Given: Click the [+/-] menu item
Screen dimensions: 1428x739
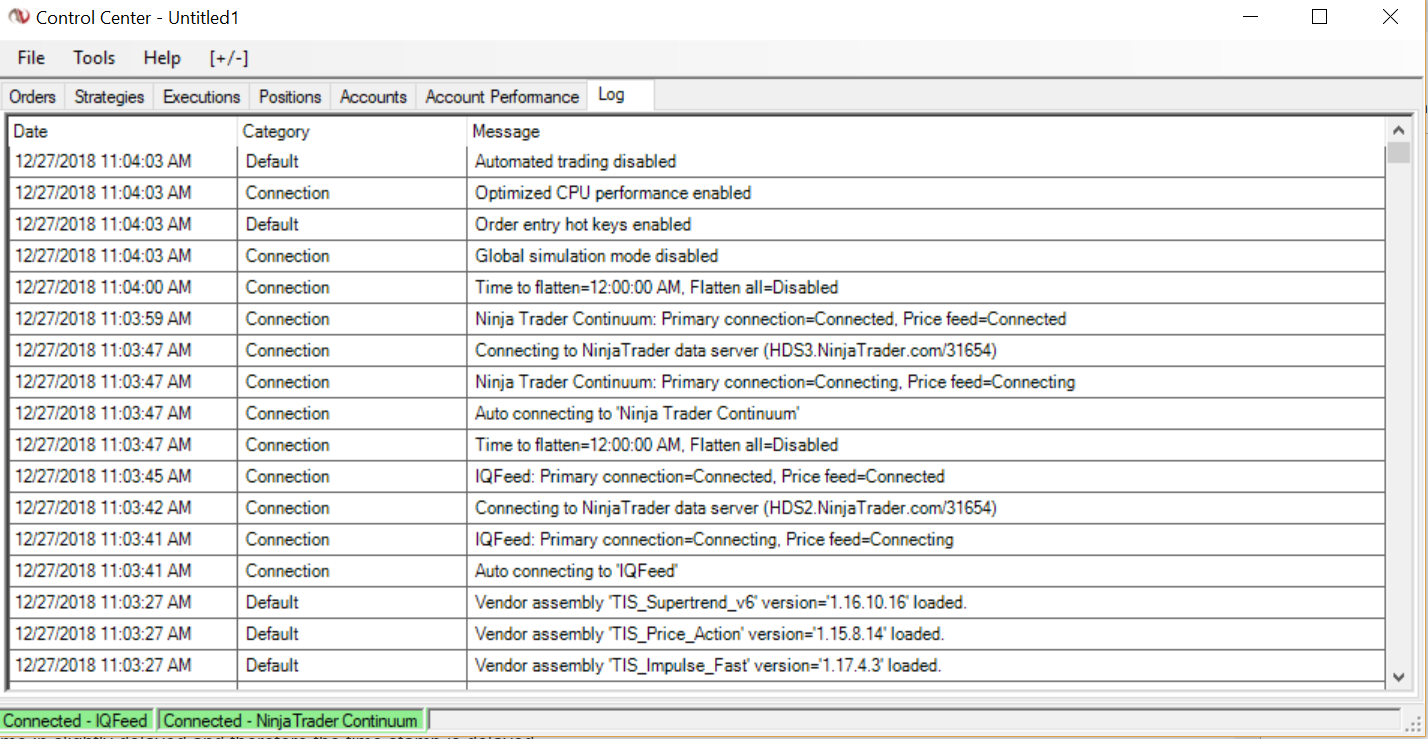Looking at the screenshot, I should click(x=229, y=58).
